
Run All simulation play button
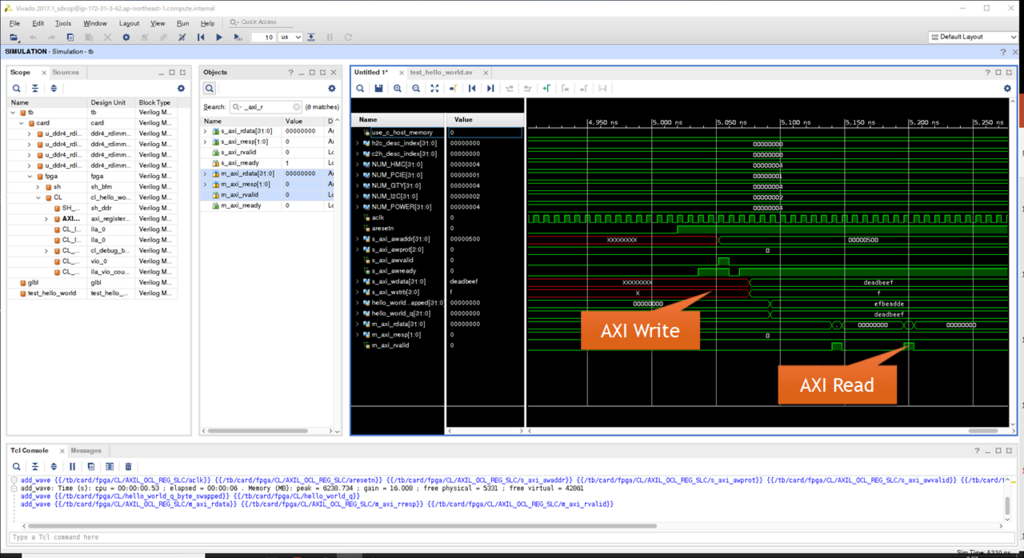point(219,37)
